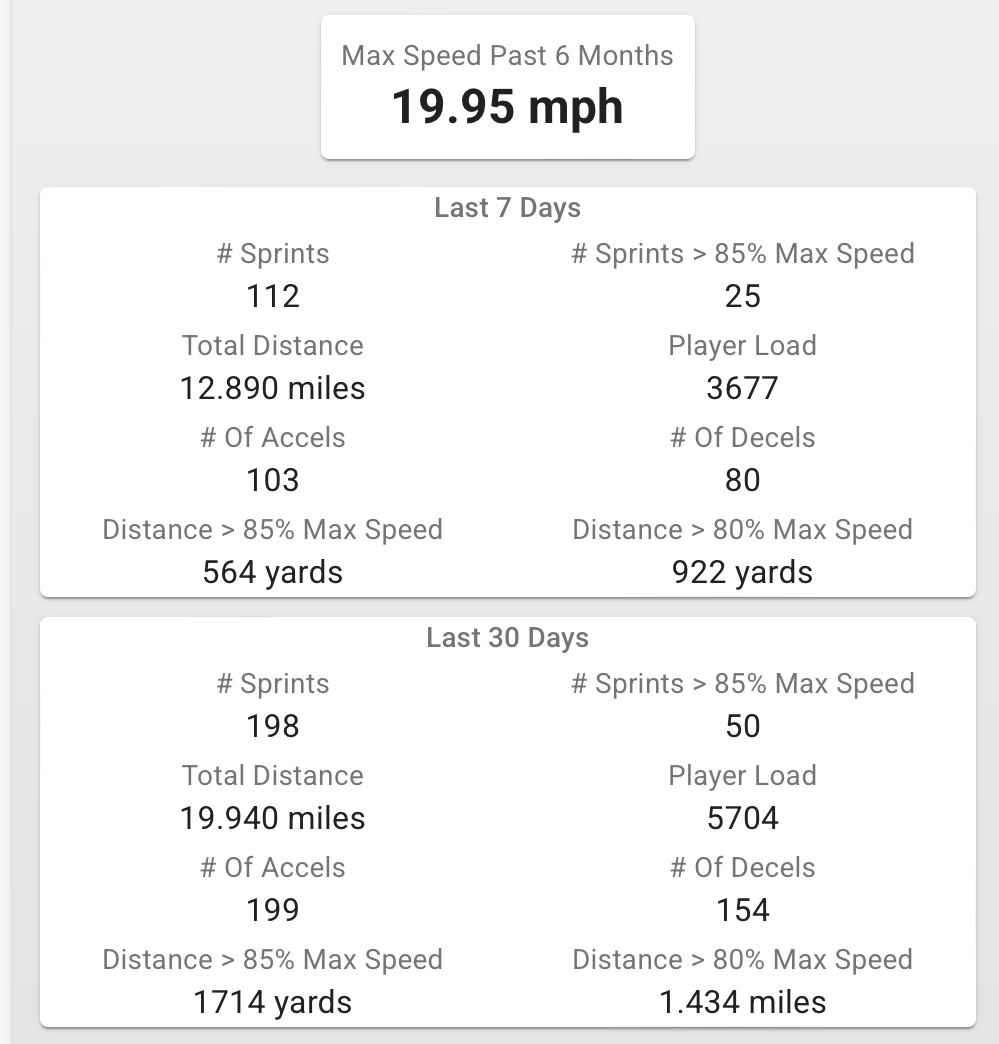Select the 1714 yards distance value

[x=273, y=1002]
